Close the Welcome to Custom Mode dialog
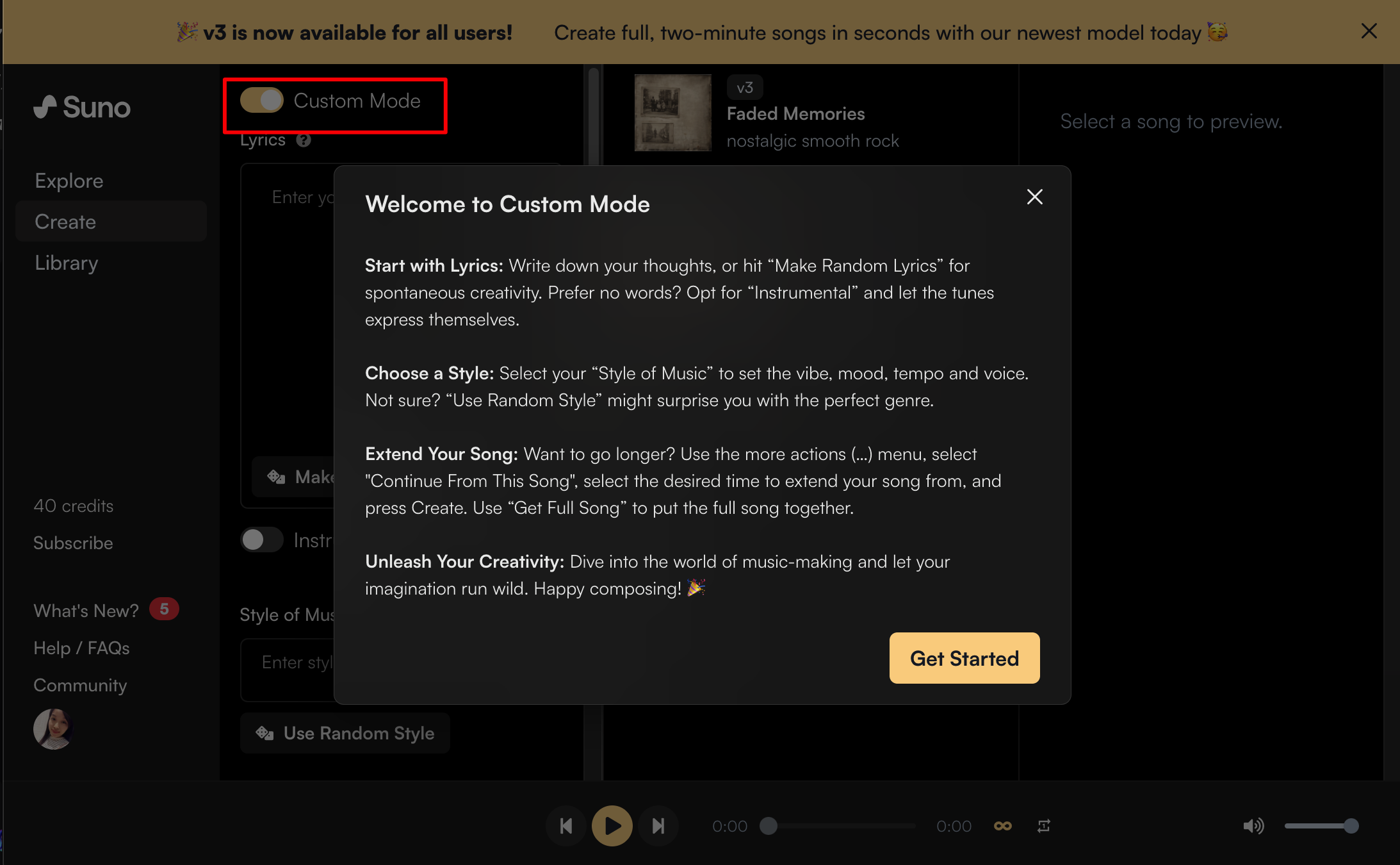The image size is (1400, 865). [1034, 197]
